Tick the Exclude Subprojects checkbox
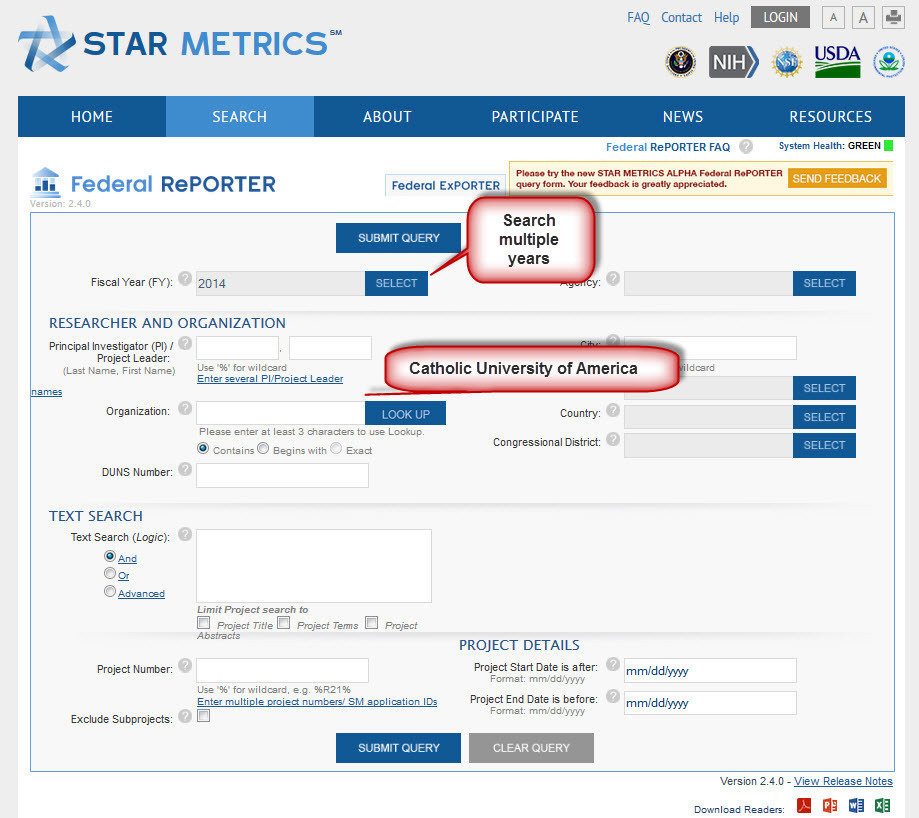 click(203, 715)
